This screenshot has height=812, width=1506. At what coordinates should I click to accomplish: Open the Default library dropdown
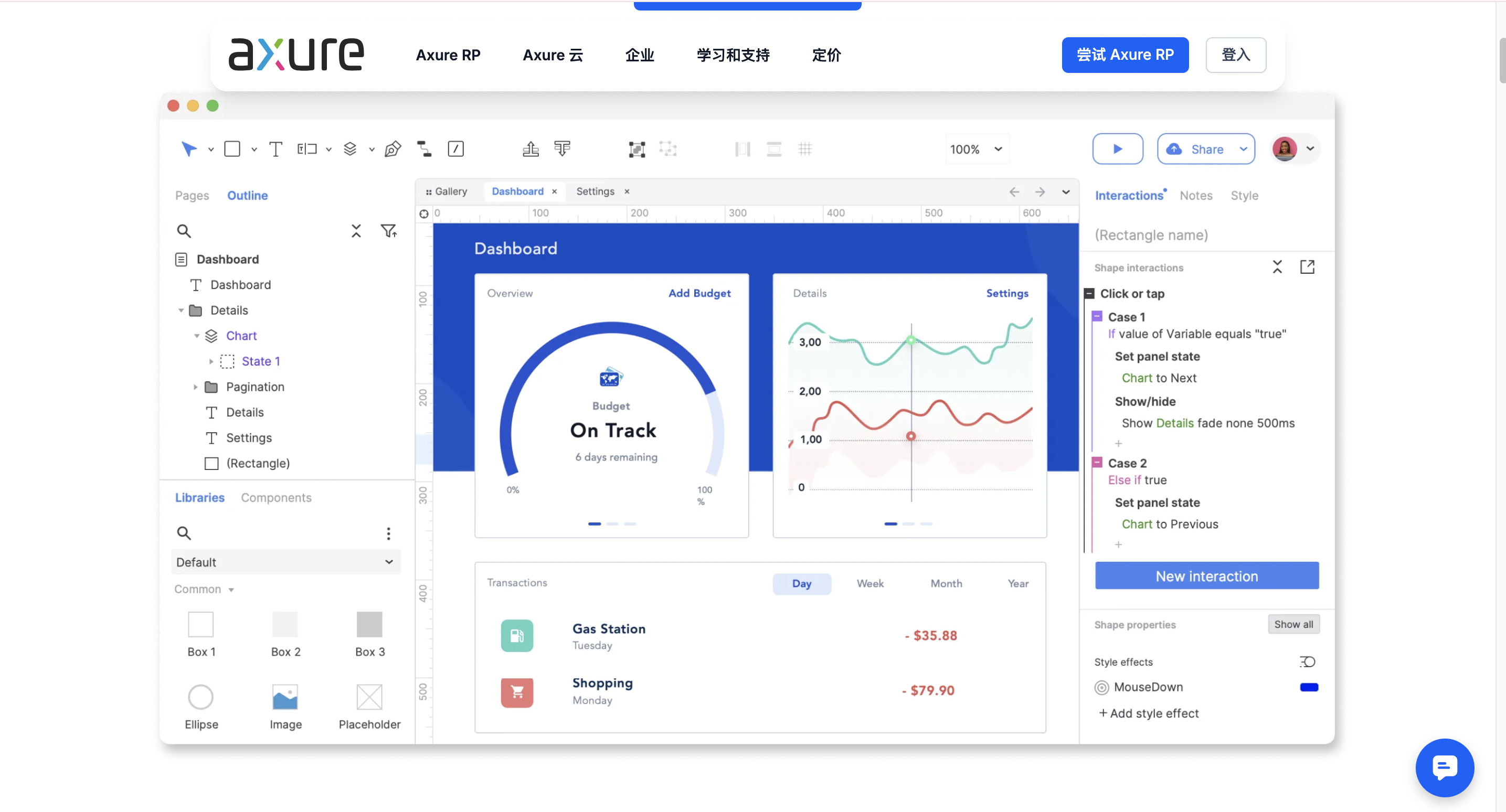pyautogui.click(x=285, y=562)
